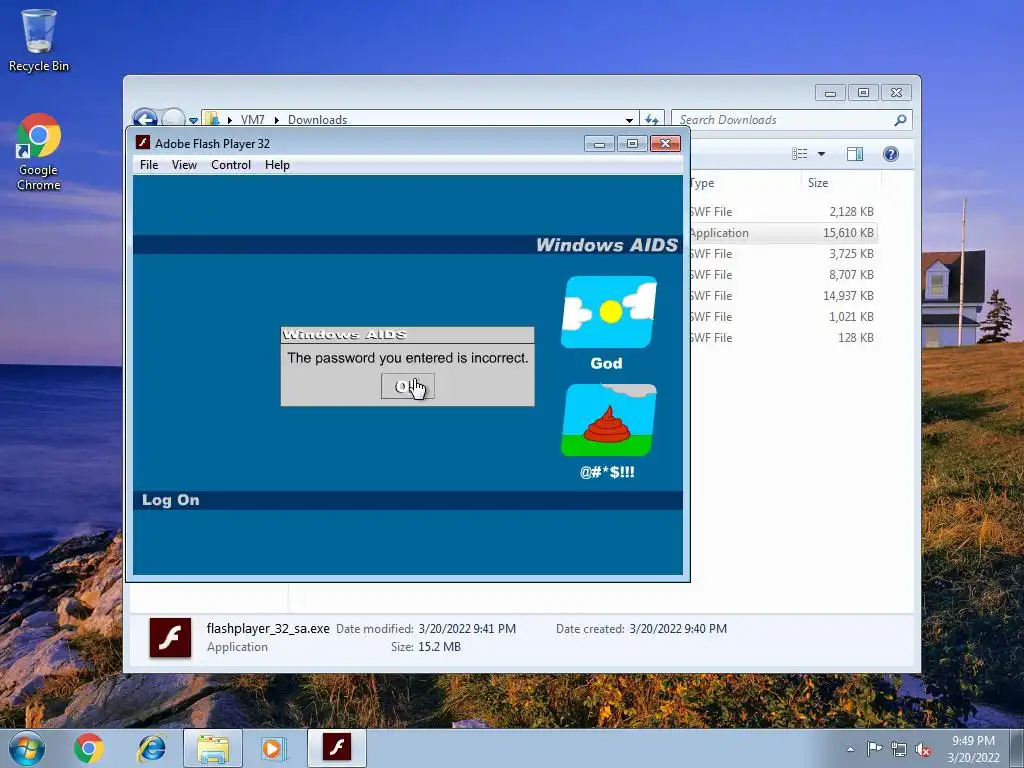This screenshot has width=1024, height=768.
Task: Close the Adobe Flash Player window
Action: click(x=665, y=144)
